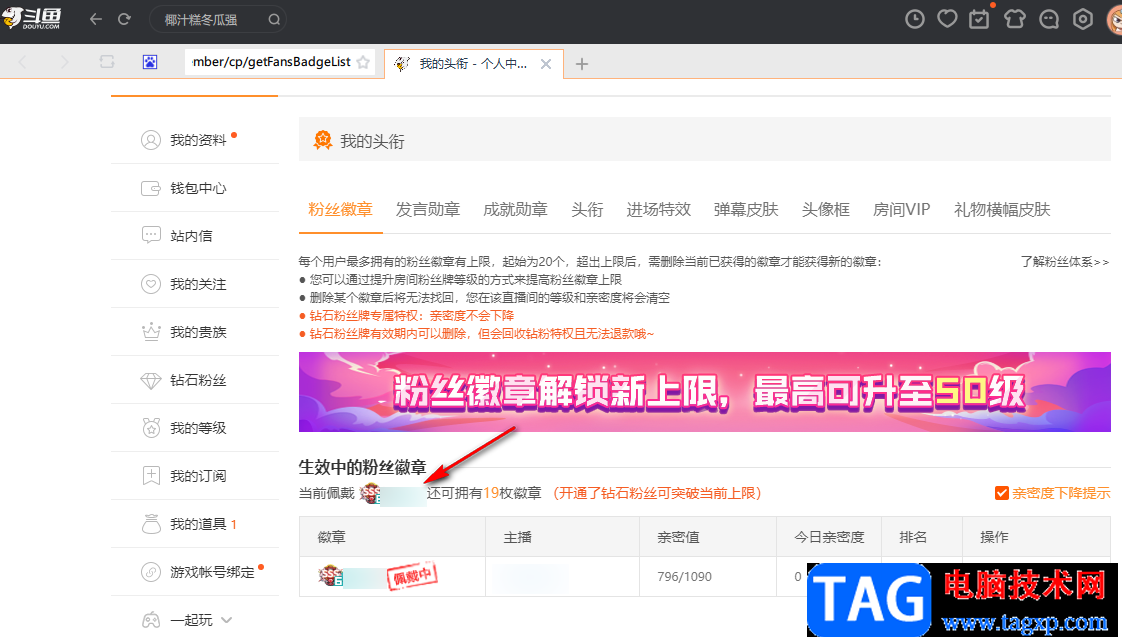Click the 亲密值 column header
Screen dimensions: 1122x637
678,537
